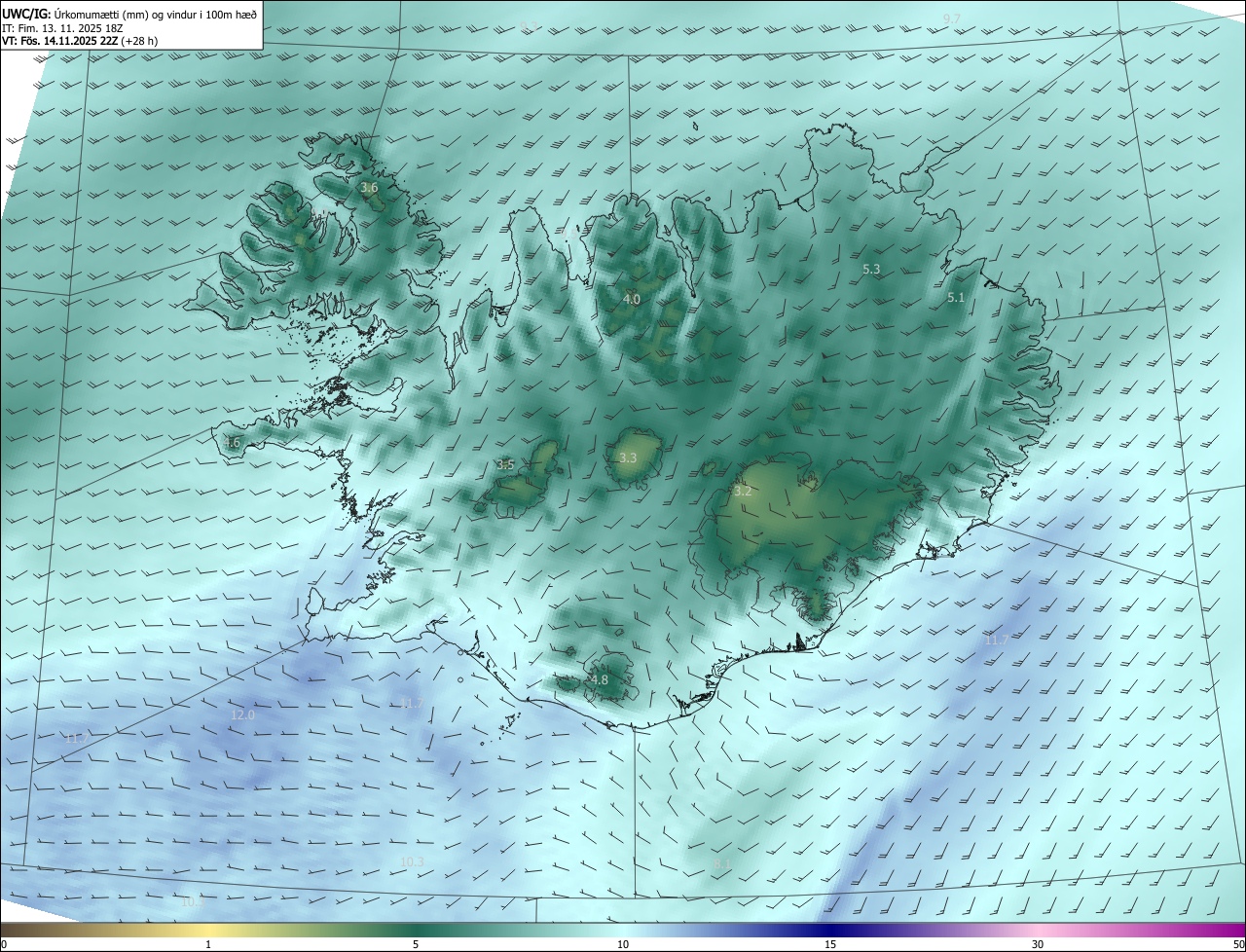This screenshot has width=1246, height=952.
Task: Select the init time line "IT: Fim. 13. 11. 2025 18Z"
Action: pos(62,28)
